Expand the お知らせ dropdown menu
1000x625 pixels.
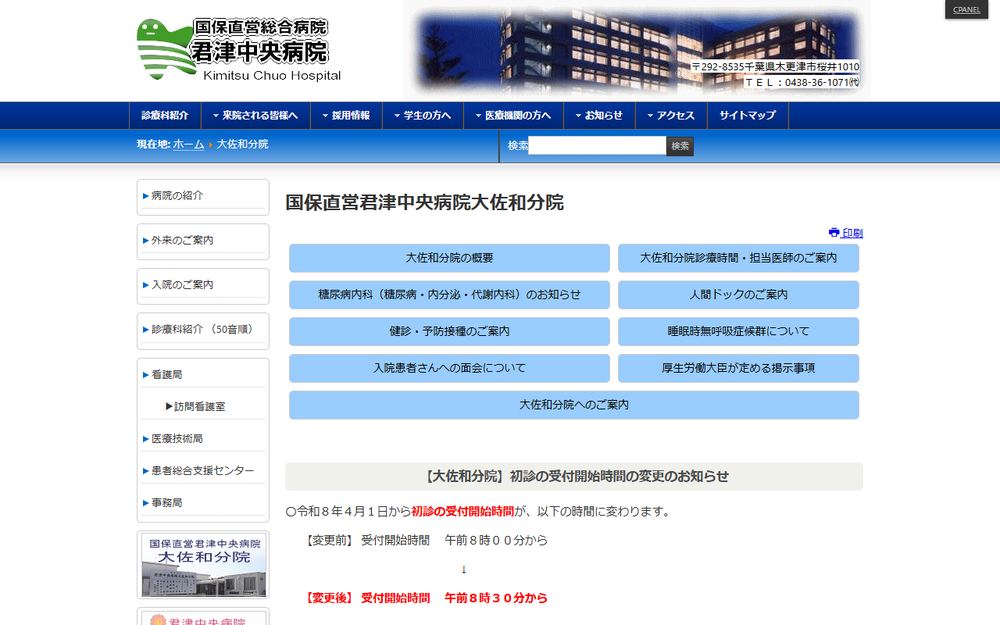[x=599, y=115]
